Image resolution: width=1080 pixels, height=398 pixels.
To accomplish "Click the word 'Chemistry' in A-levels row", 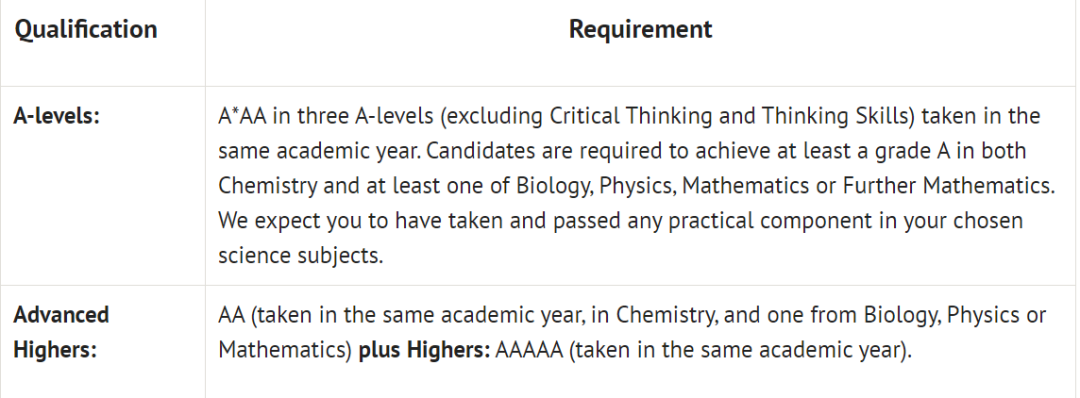I will coord(268,186).
